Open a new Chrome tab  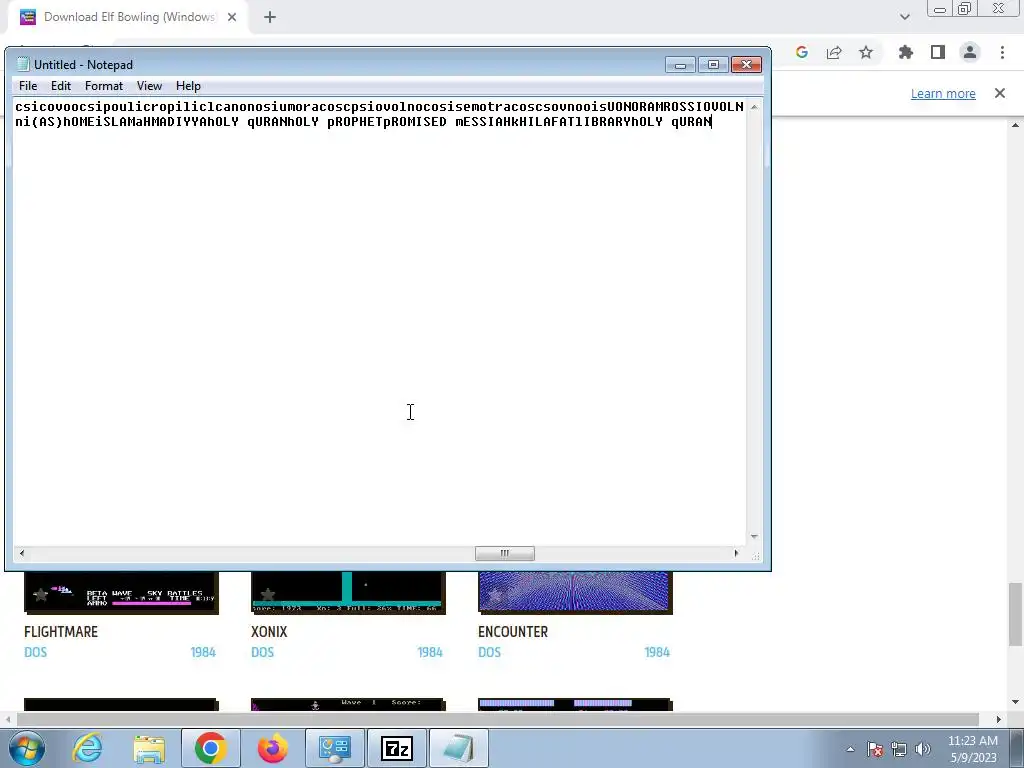pos(270,17)
